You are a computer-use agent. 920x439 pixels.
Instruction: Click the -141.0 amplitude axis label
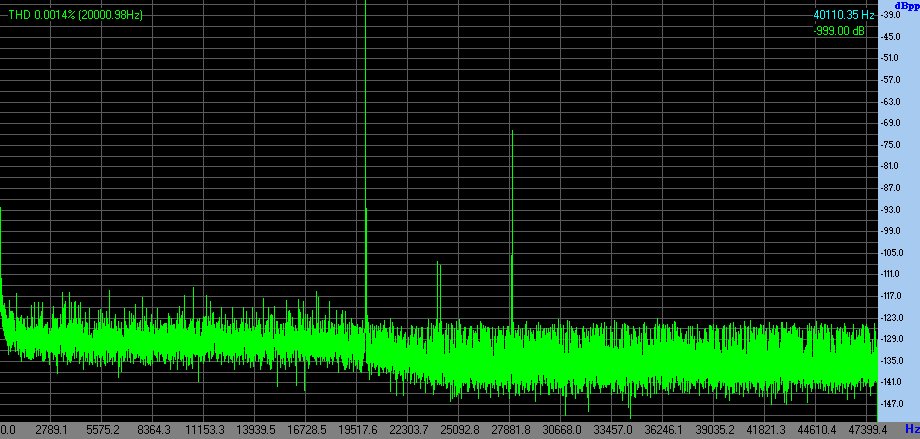pyautogui.click(x=893, y=382)
